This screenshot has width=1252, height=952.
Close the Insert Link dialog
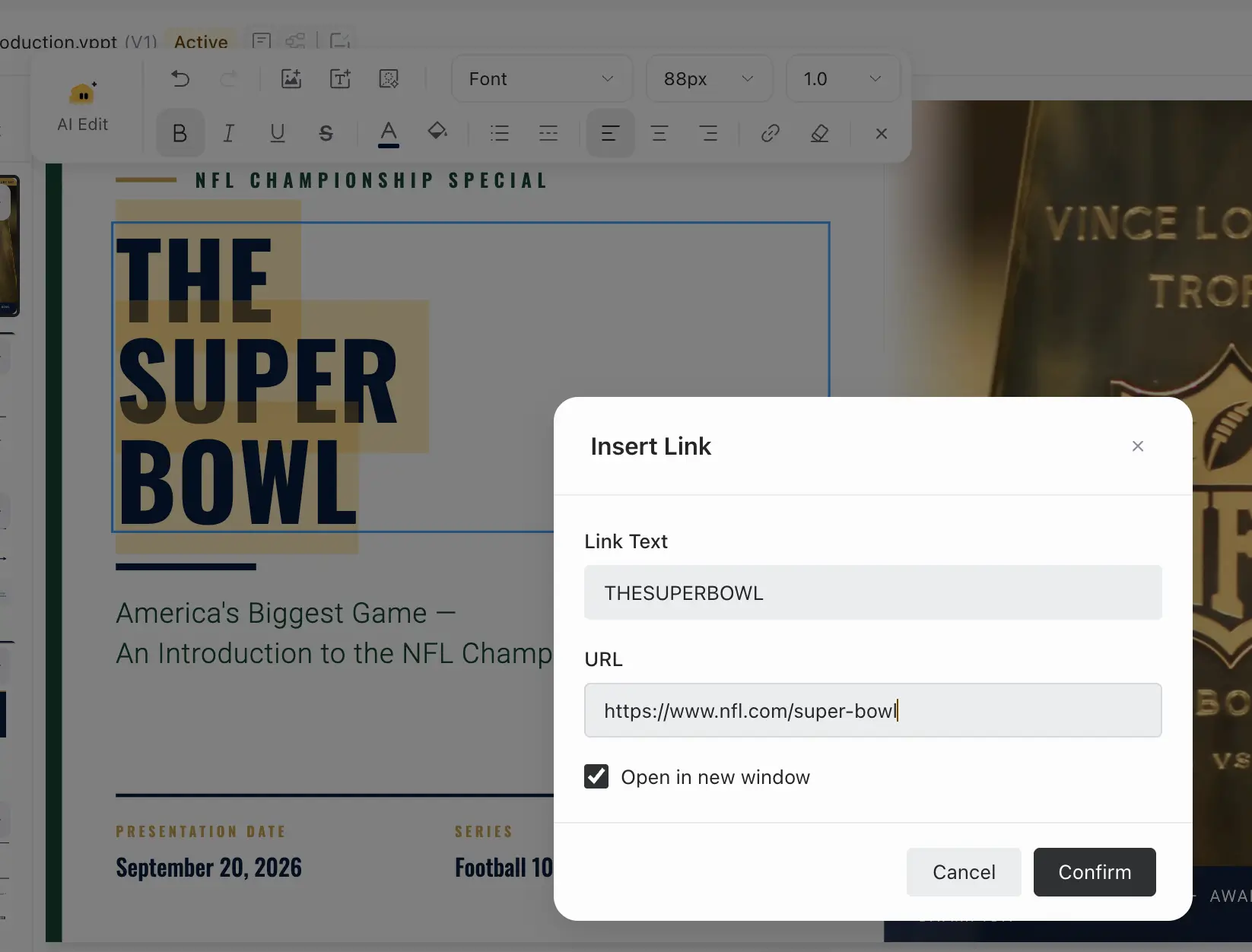[1138, 446]
